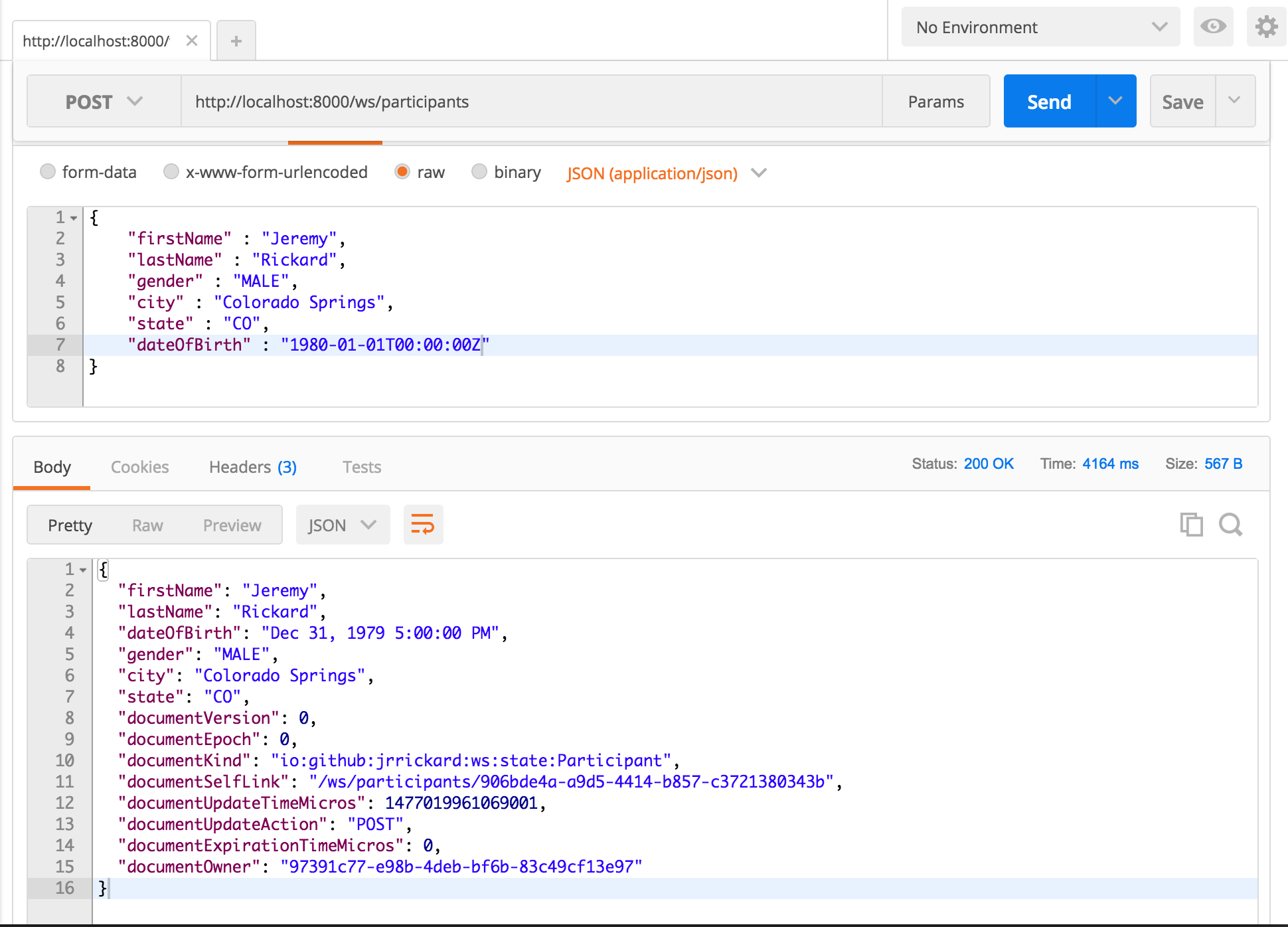
Task: Toggle line wrap icon in response
Action: coord(423,525)
